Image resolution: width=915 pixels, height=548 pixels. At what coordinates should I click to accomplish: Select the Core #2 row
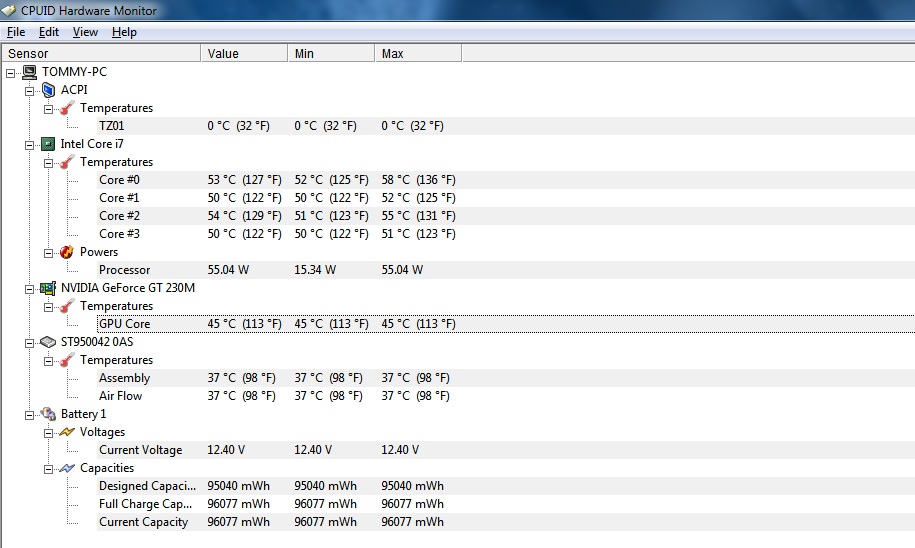(x=505, y=216)
